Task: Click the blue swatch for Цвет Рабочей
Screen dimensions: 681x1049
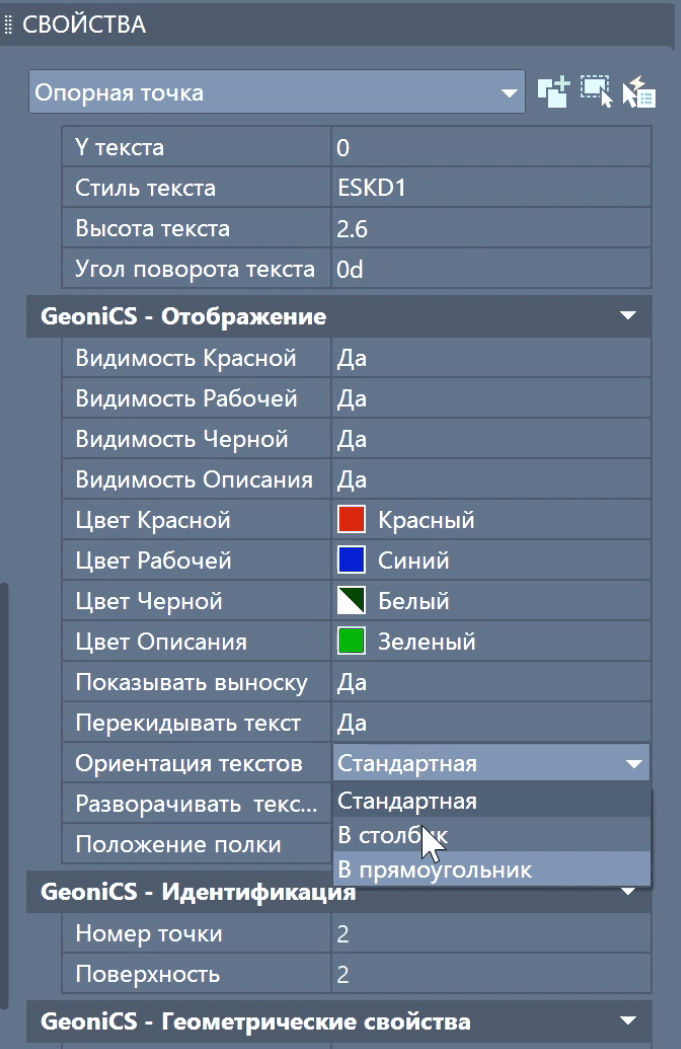Action: point(351,561)
